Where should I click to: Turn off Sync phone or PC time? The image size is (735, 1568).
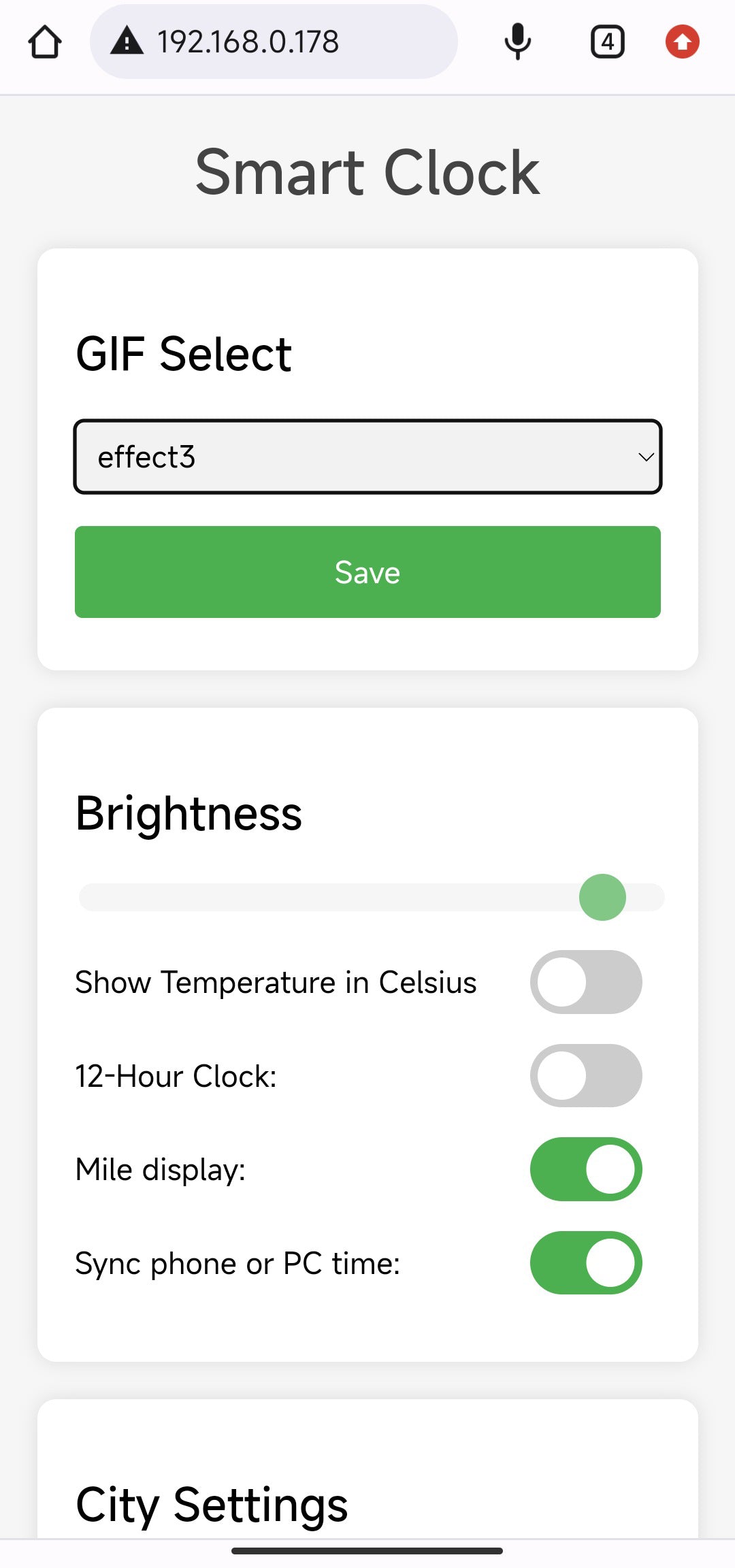[x=585, y=1263]
